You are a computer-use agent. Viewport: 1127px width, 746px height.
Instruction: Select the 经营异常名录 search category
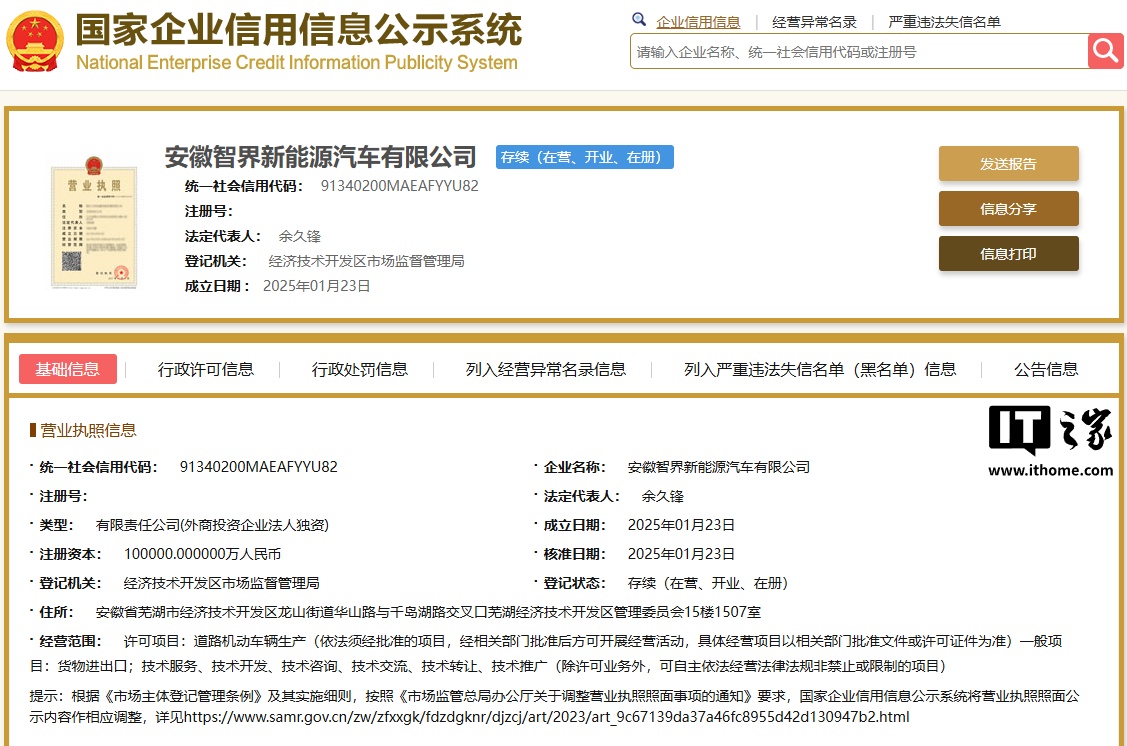814,22
